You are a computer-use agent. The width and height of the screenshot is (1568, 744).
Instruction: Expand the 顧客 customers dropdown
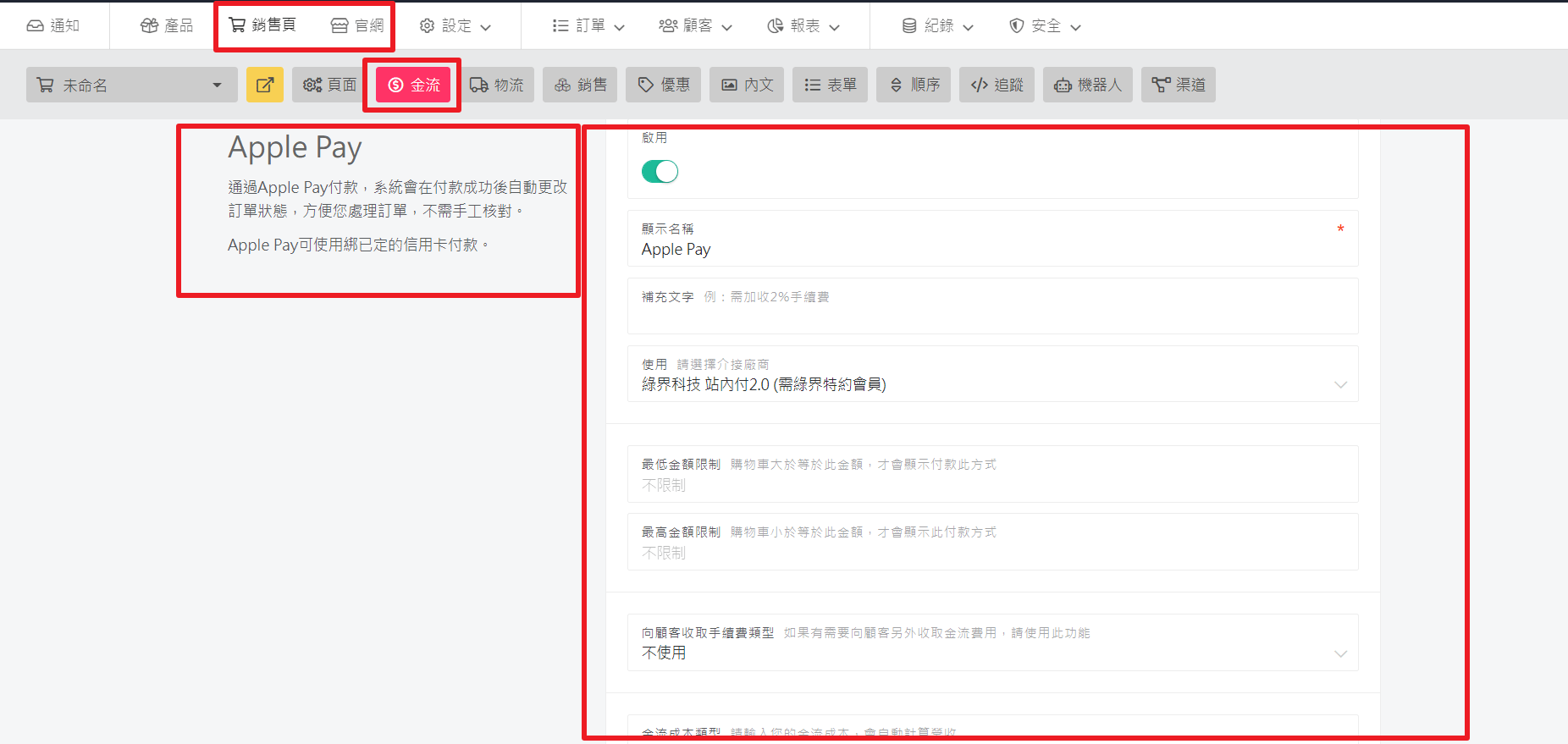[x=695, y=26]
